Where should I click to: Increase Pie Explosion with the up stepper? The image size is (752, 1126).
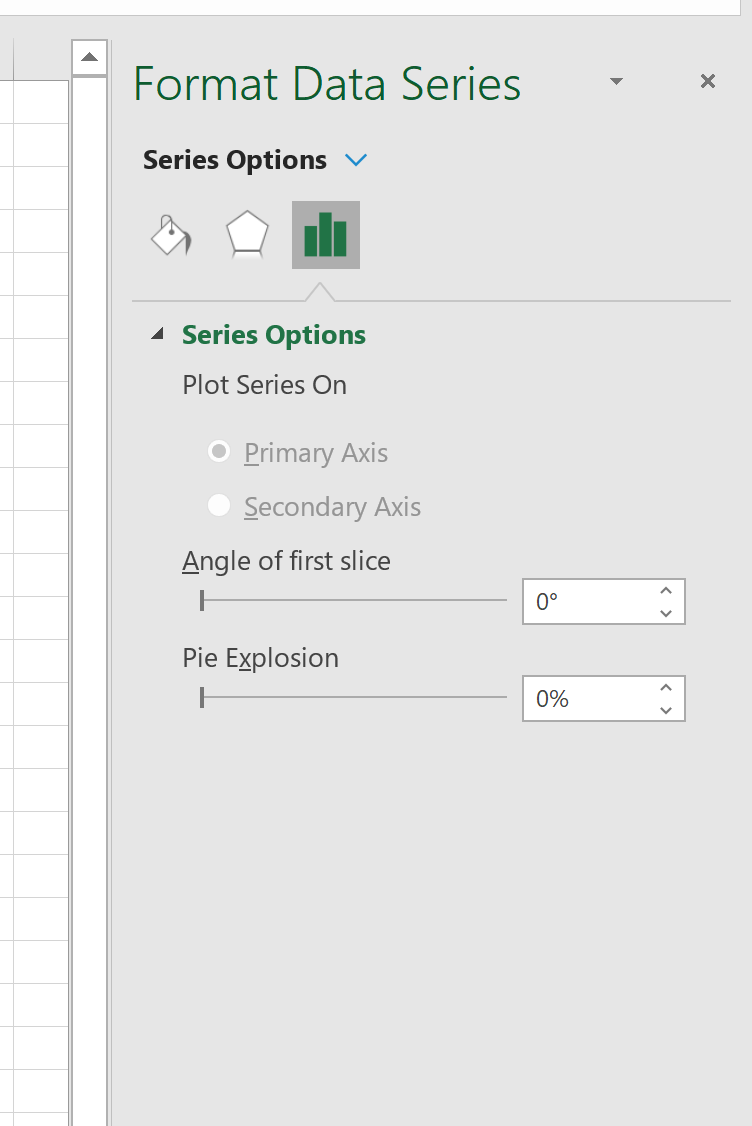pos(666,687)
